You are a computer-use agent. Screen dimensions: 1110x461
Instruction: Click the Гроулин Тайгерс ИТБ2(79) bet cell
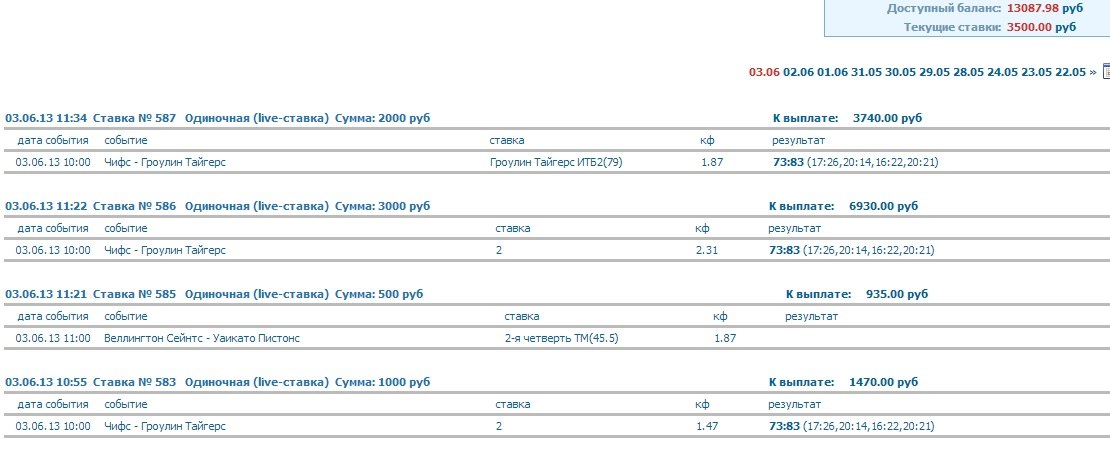[x=556, y=162]
